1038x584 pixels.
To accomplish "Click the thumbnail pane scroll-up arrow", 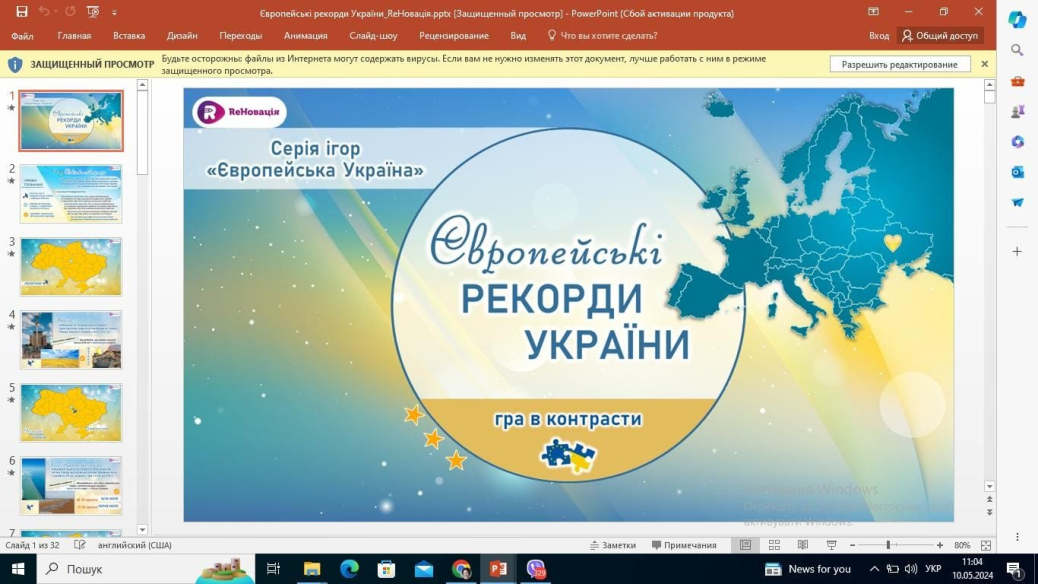I will pyautogui.click(x=142, y=85).
